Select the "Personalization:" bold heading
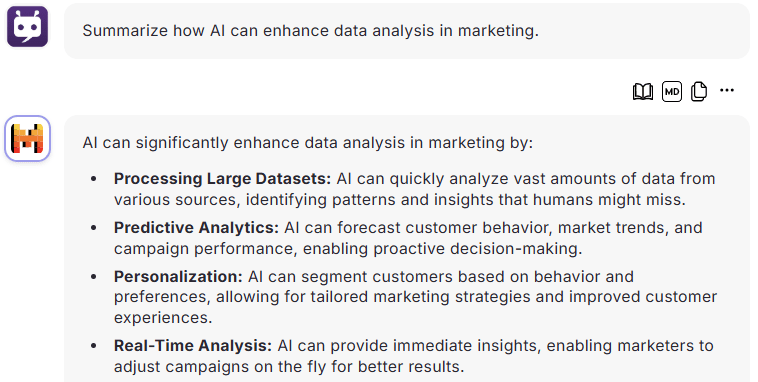This screenshot has width=758, height=382. pos(178,276)
